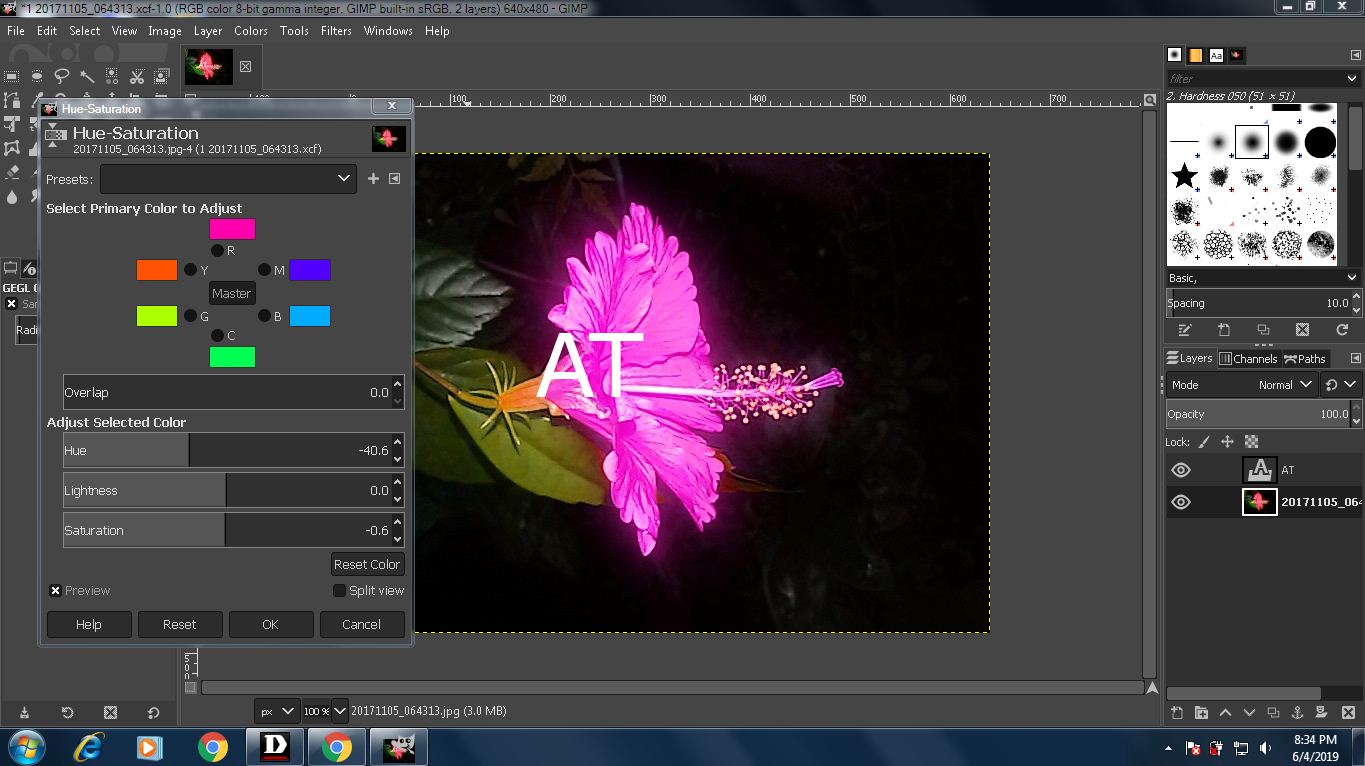Image resolution: width=1365 pixels, height=766 pixels.
Task: Select the Foreground Select tool
Action: pos(162,76)
